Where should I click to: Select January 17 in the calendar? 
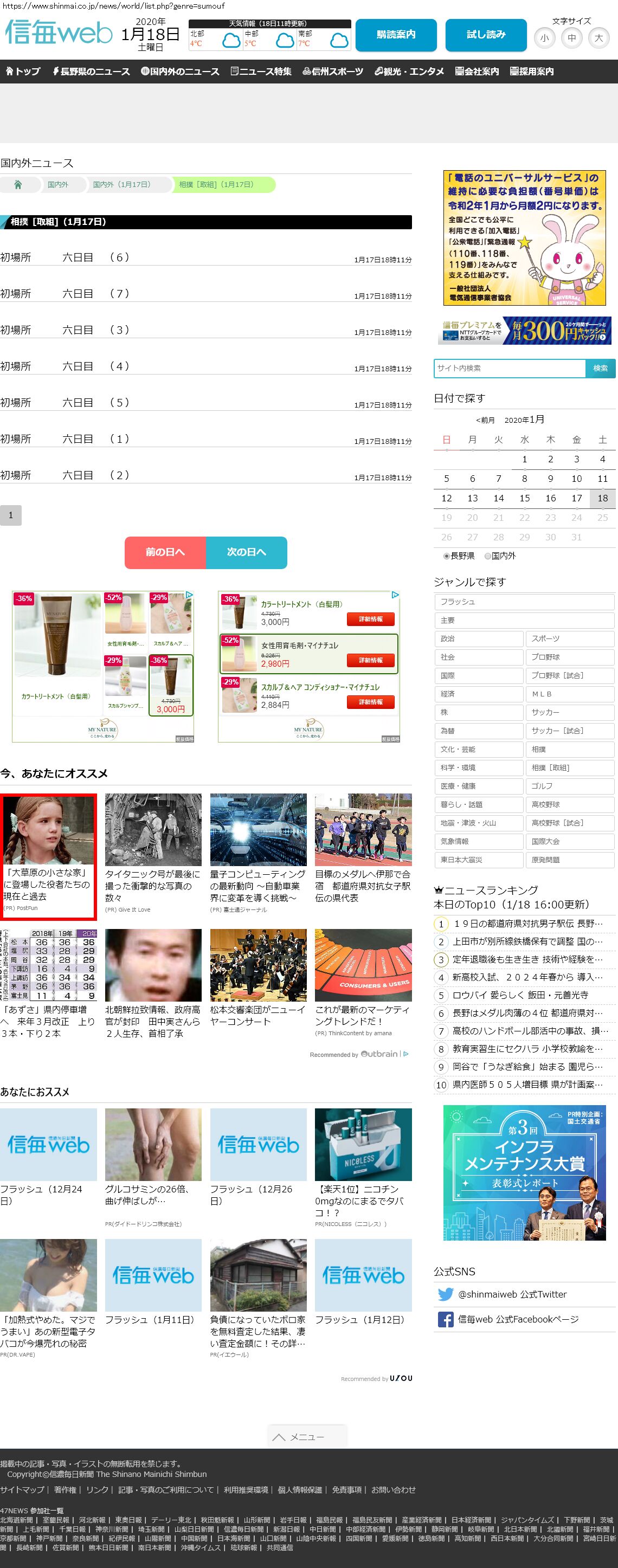576,498
